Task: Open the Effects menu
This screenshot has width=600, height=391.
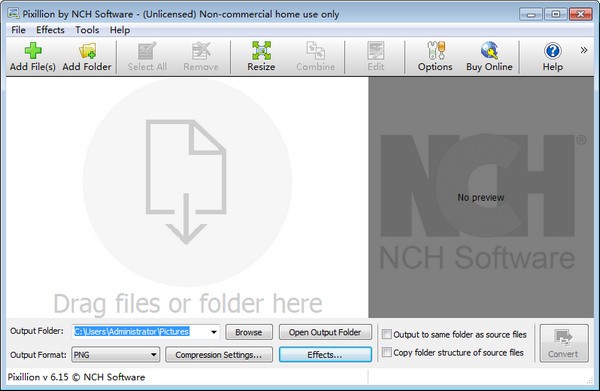Action: coord(50,30)
